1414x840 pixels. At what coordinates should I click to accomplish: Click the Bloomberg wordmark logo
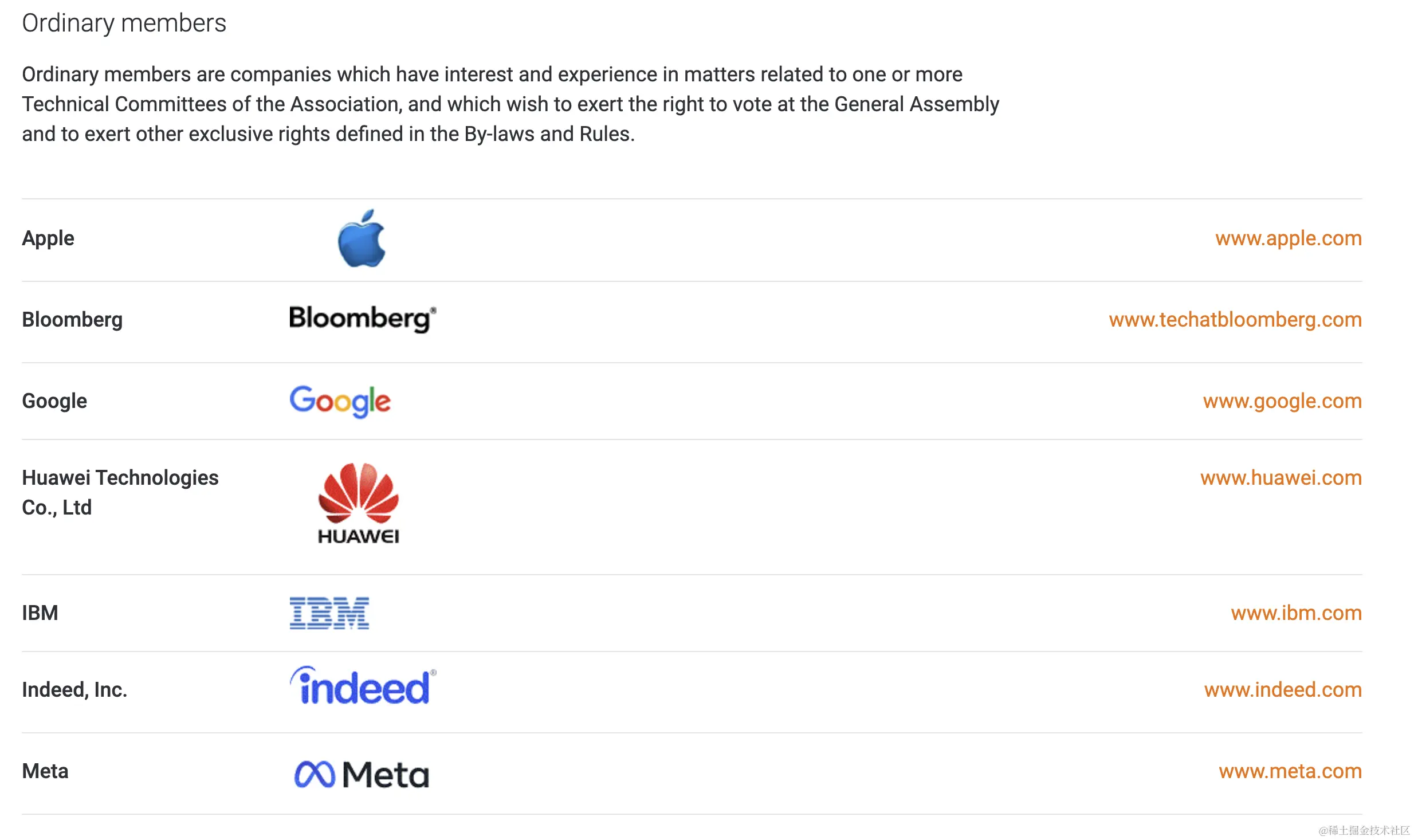[363, 319]
